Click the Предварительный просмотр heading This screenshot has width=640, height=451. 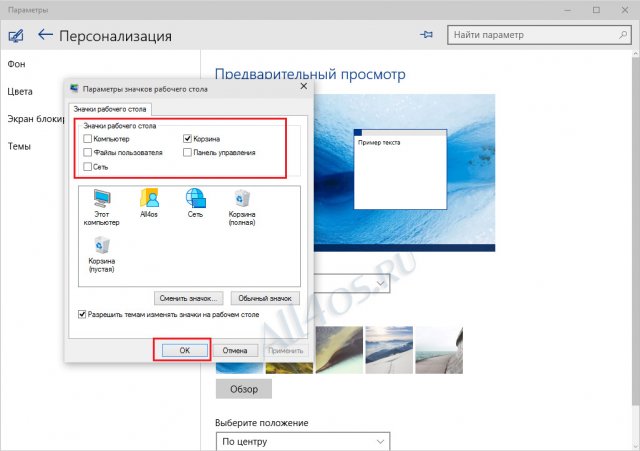click(310, 74)
